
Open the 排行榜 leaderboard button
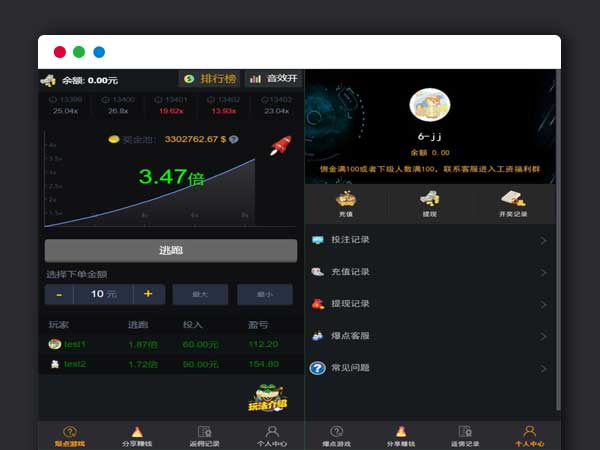pyautogui.click(x=209, y=79)
